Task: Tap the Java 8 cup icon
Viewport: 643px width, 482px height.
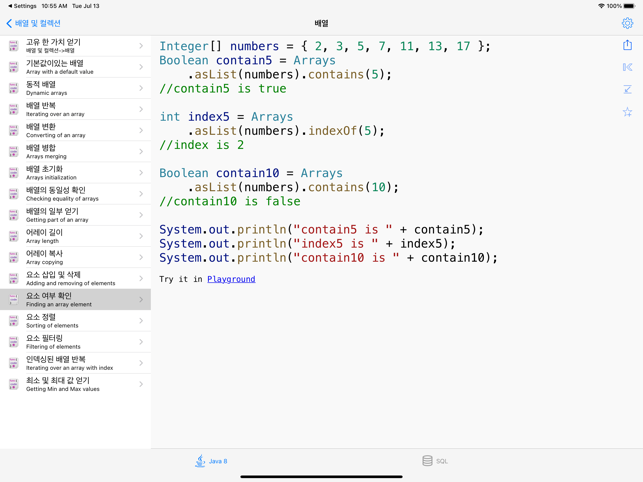Action: 200,461
